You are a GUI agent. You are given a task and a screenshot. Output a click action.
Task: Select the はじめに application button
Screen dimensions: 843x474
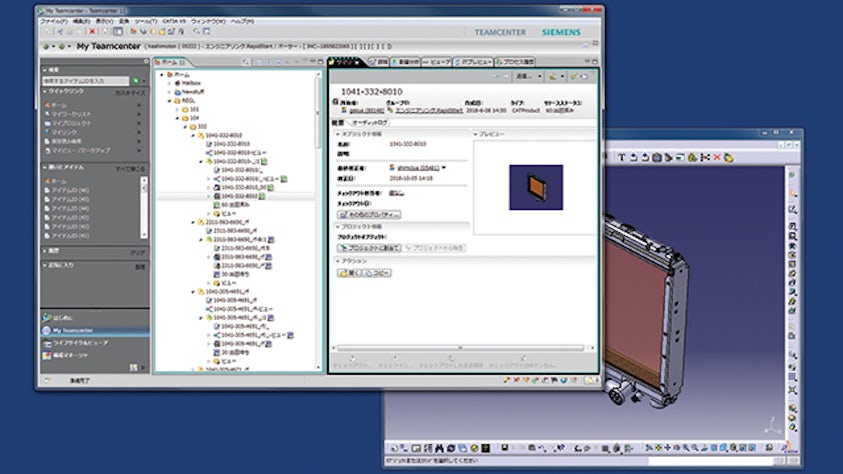[x=58, y=318]
